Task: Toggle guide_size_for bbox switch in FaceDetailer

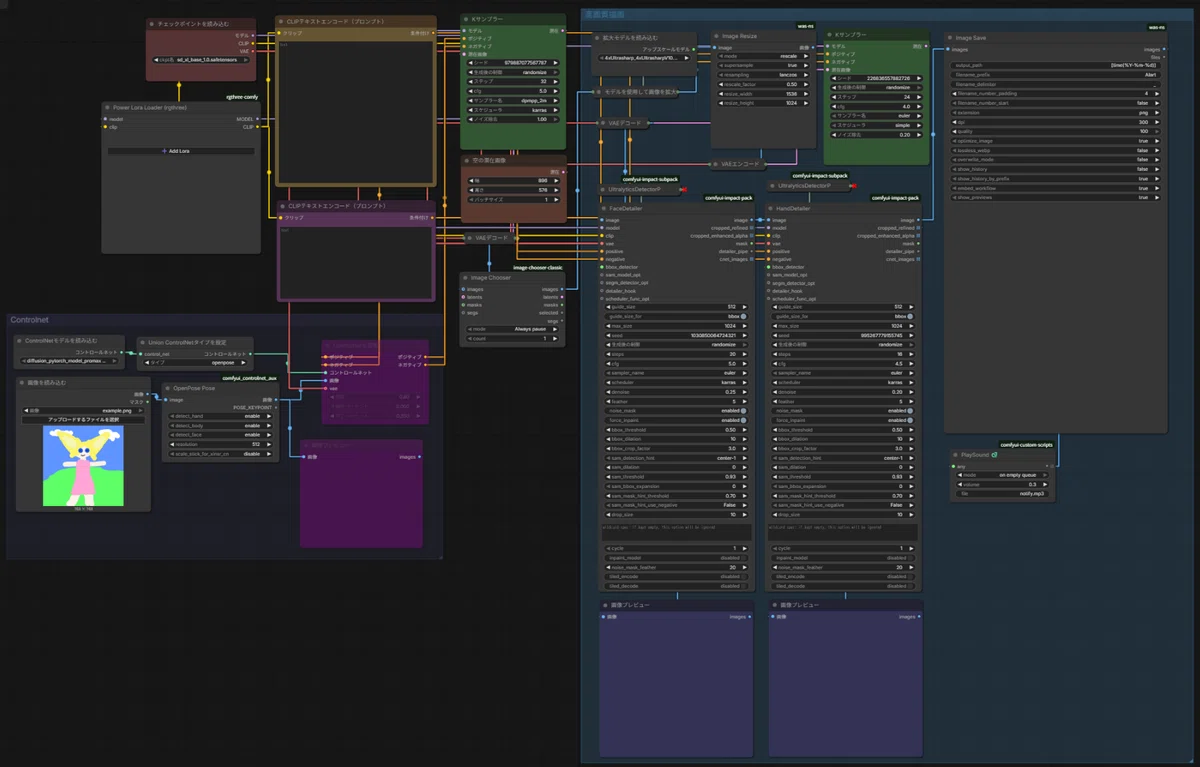Action: pos(743,316)
